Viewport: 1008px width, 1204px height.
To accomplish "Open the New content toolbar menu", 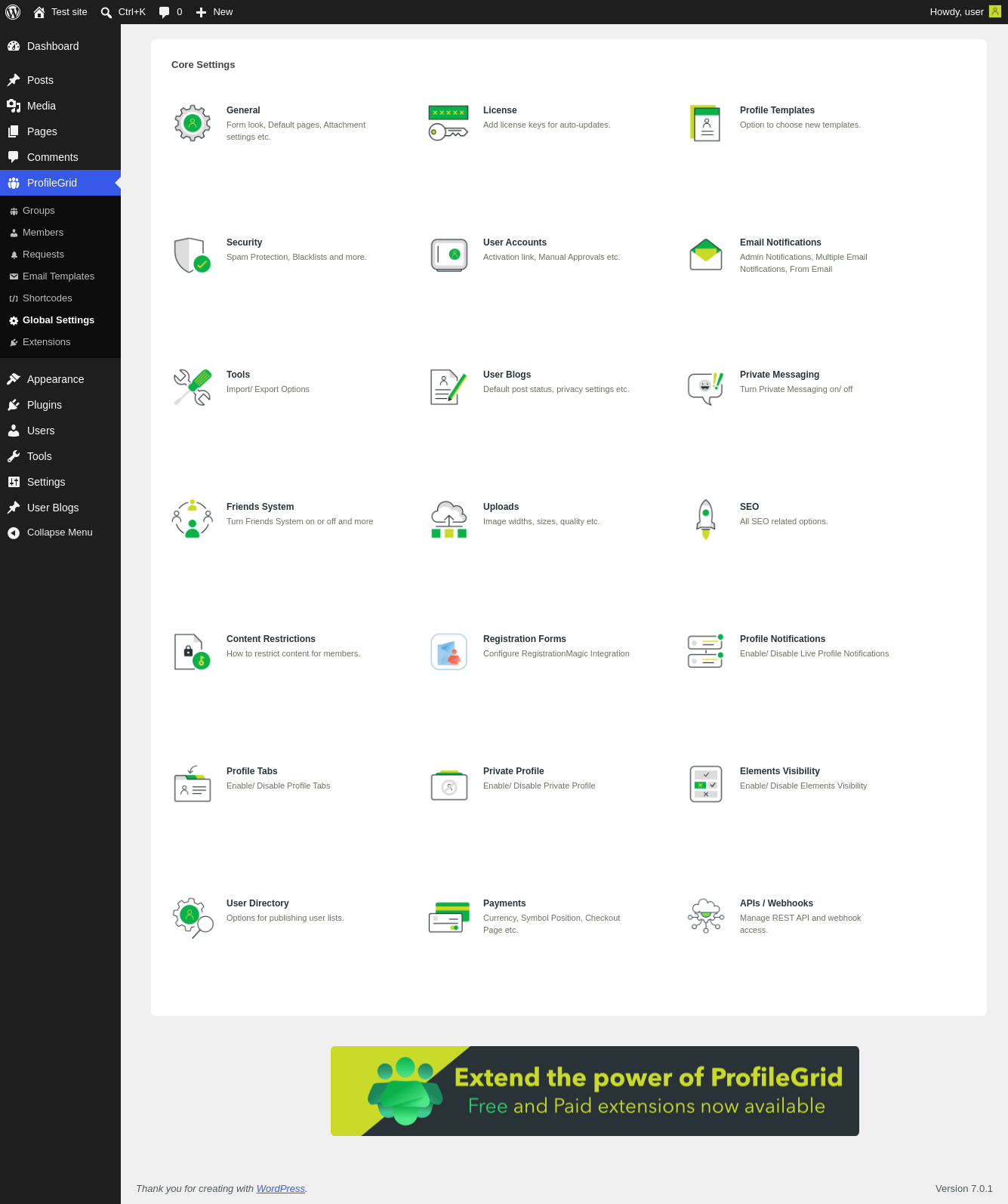I will (214, 12).
